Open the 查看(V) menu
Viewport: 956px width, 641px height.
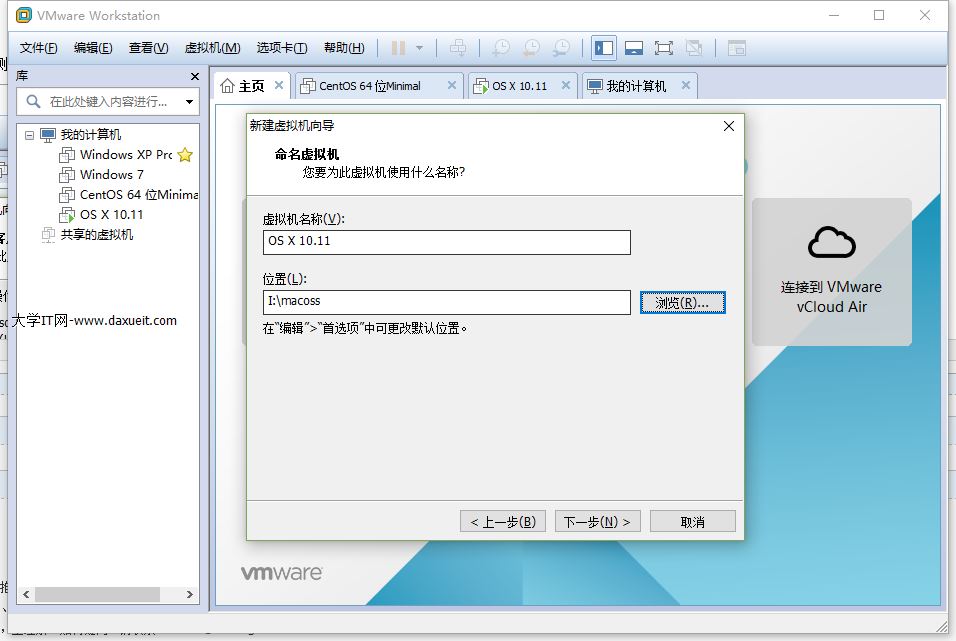tap(148, 48)
